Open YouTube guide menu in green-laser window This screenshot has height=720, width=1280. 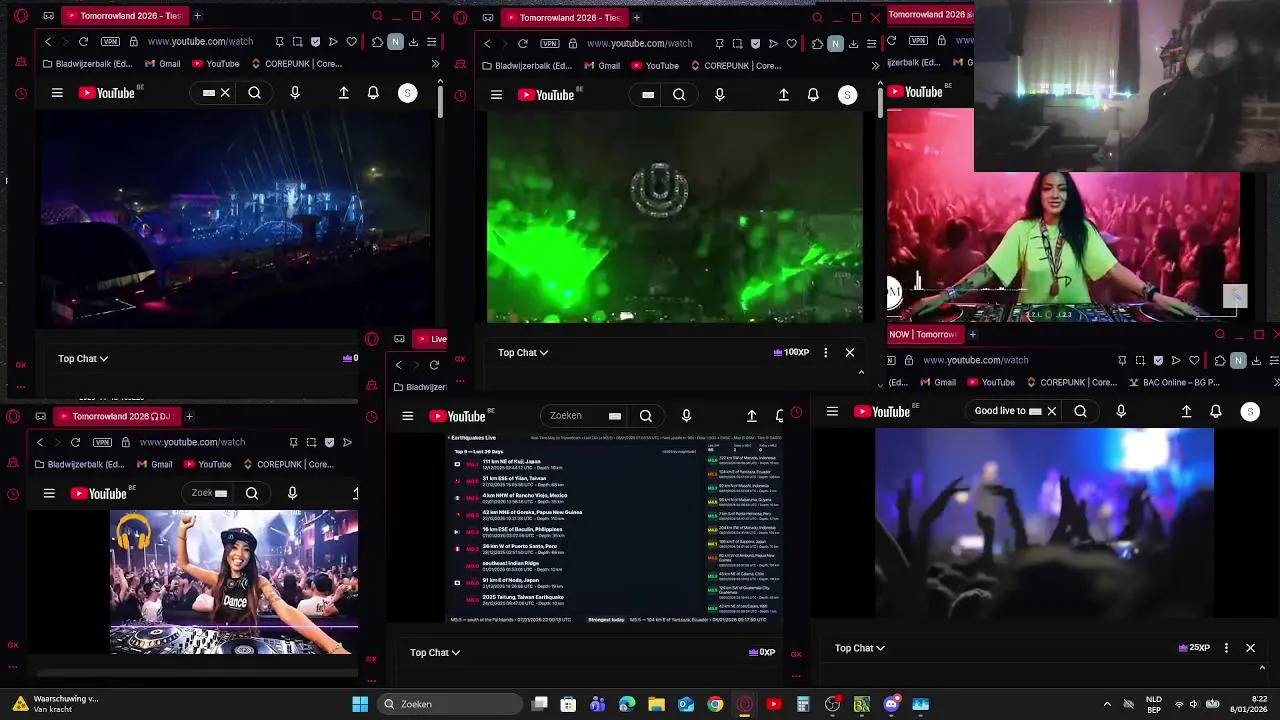[x=496, y=95]
